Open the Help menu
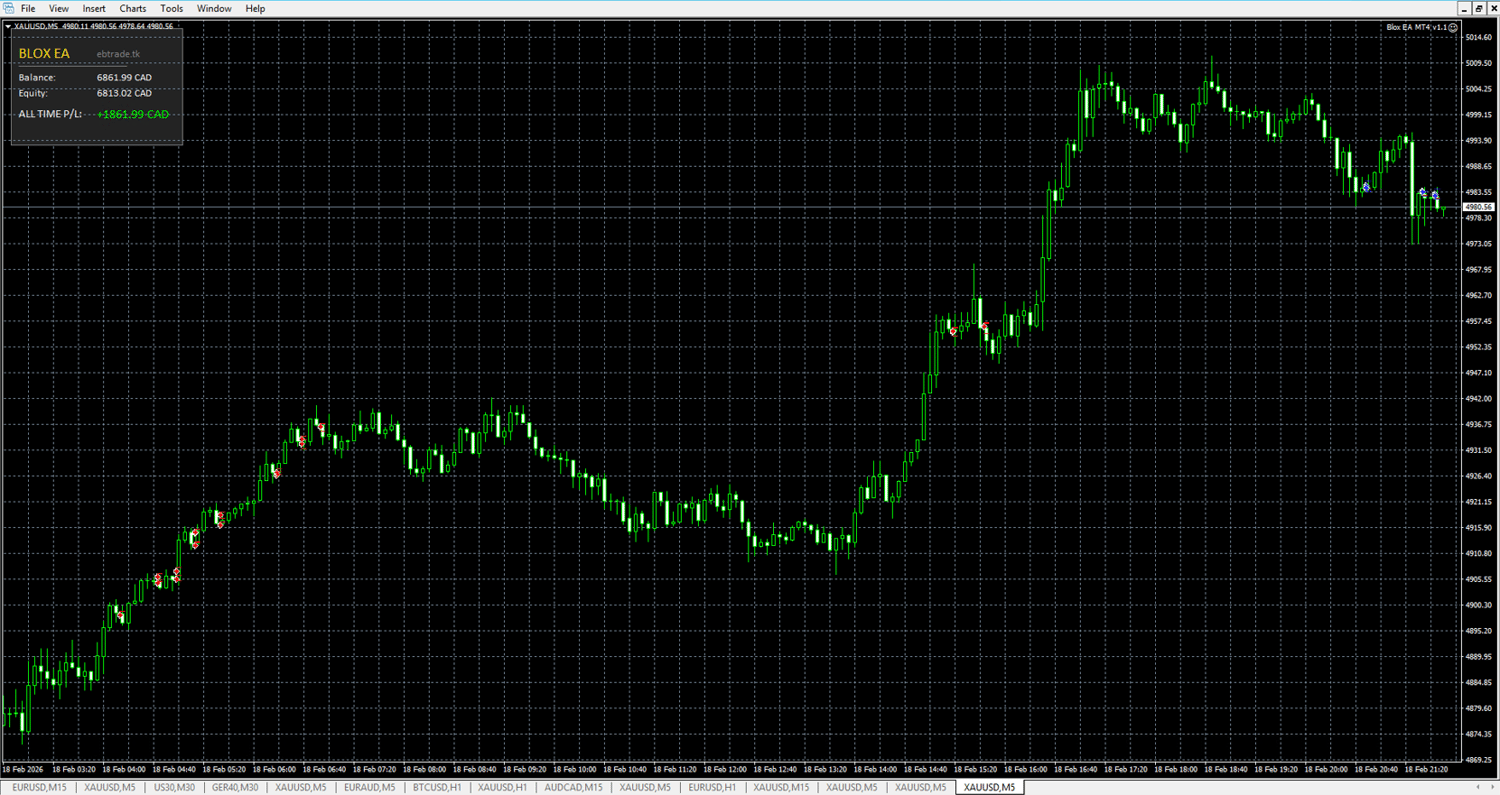1500x795 pixels. pos(255,8)
